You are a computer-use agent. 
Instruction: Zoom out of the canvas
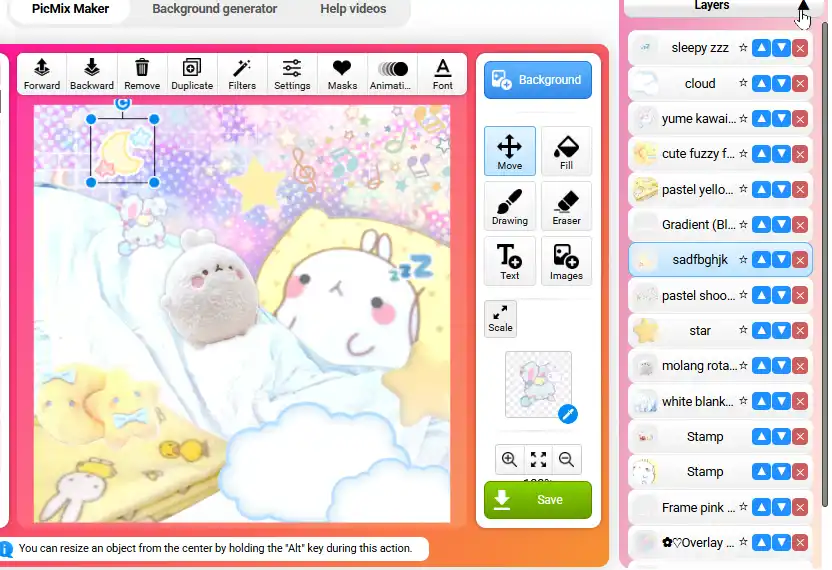[x=567, y=459]
